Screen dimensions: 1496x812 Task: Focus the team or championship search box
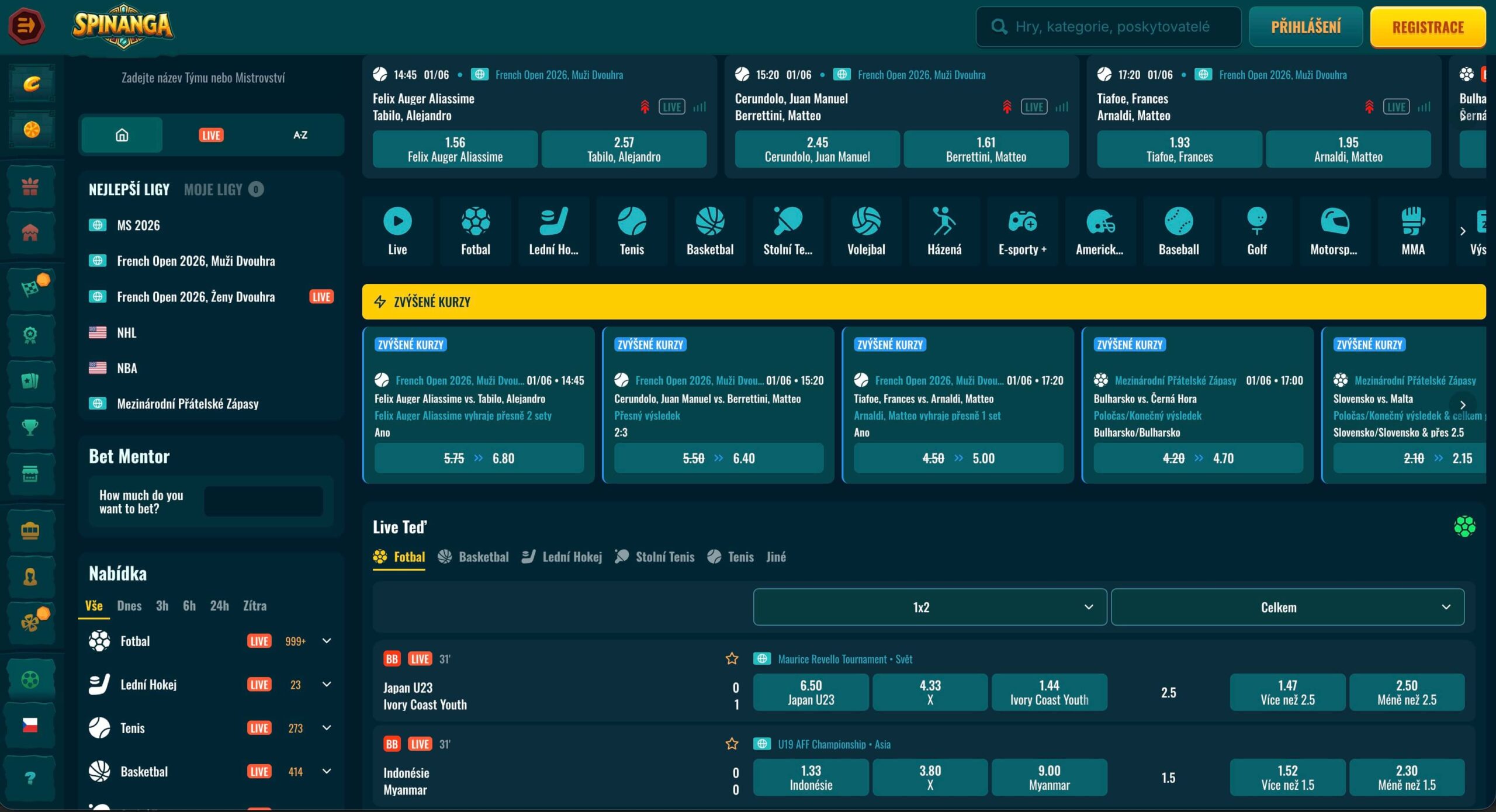point(203,78)
